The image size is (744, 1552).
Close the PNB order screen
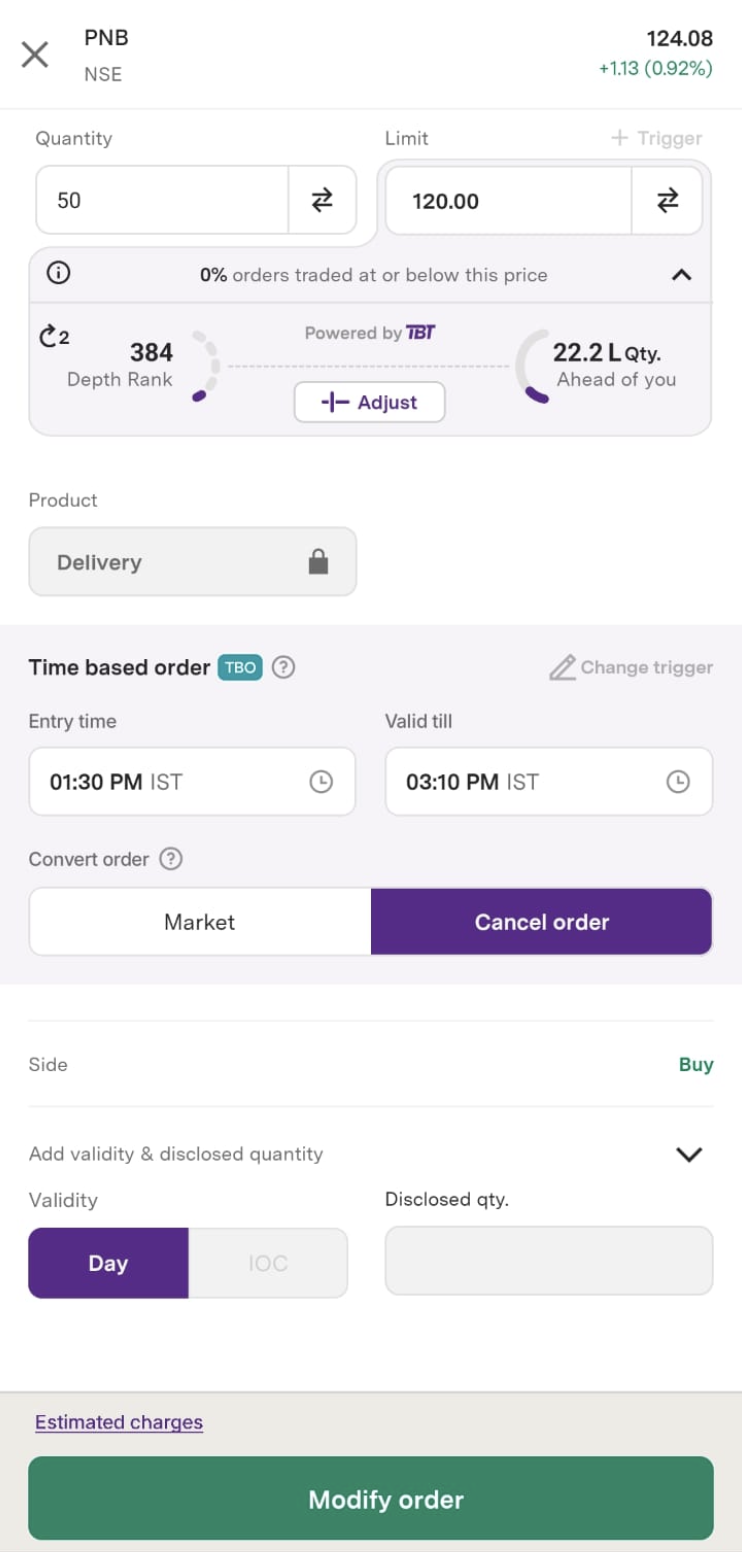point(35,54)
